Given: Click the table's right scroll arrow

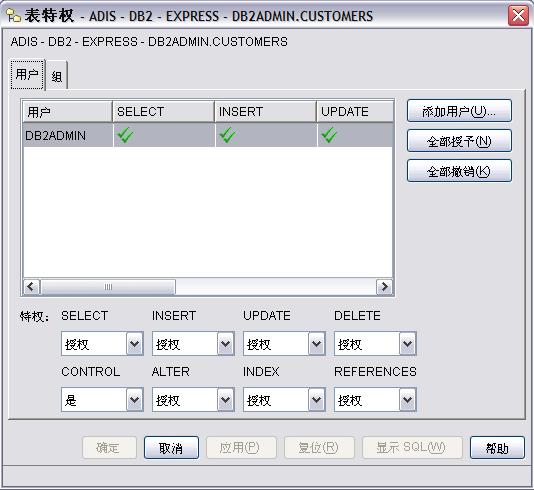Looking at the screenshot, I should 384,287.
